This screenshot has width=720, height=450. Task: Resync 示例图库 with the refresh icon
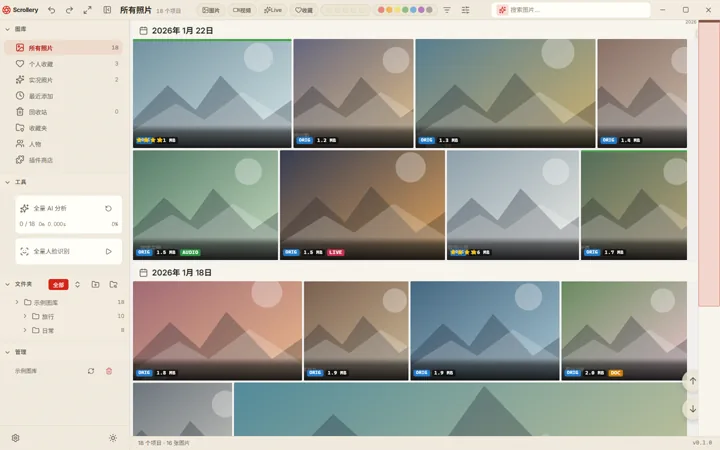[91, 371]
